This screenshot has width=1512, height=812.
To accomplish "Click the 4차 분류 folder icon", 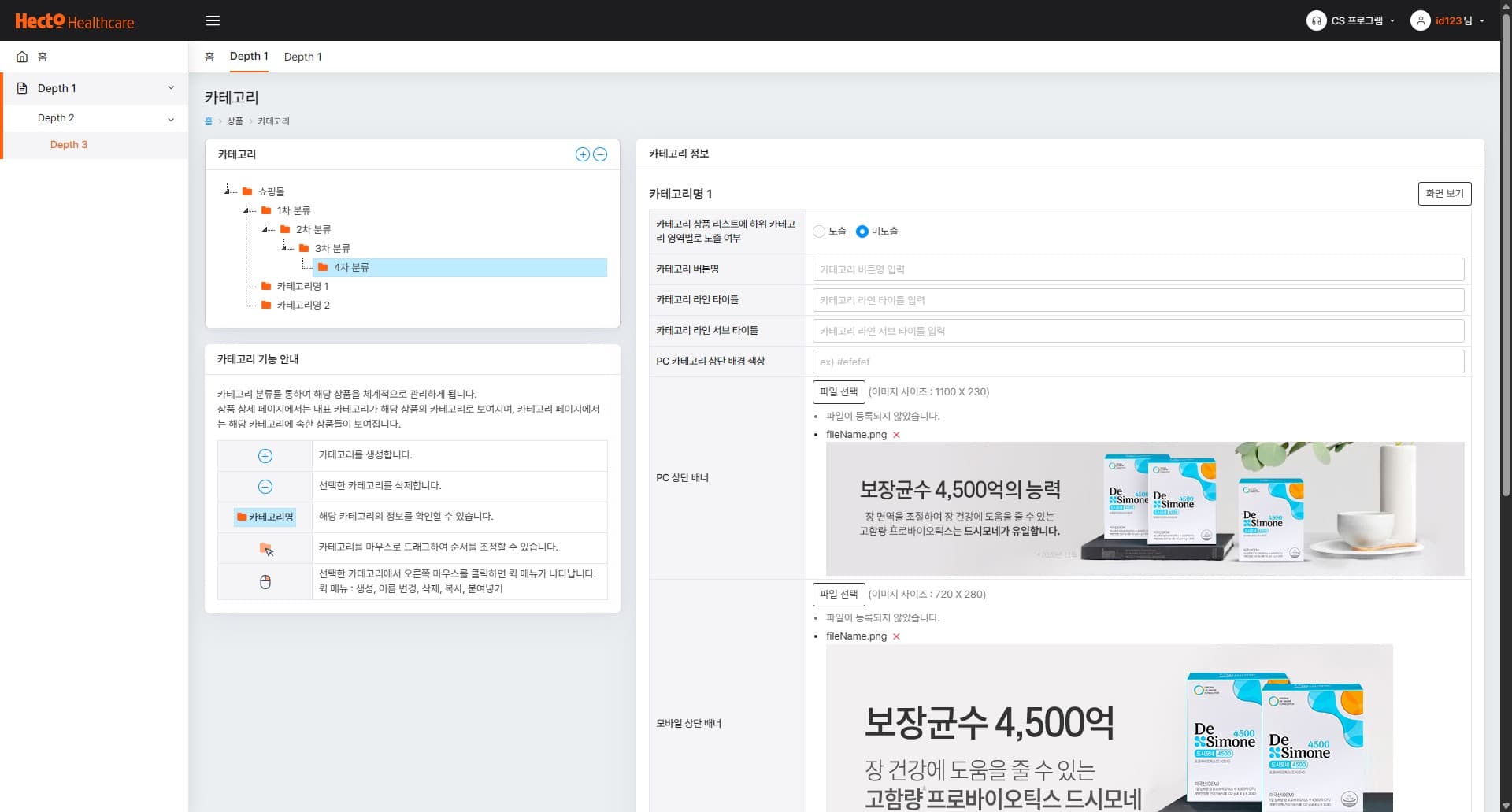I will 323,267.
